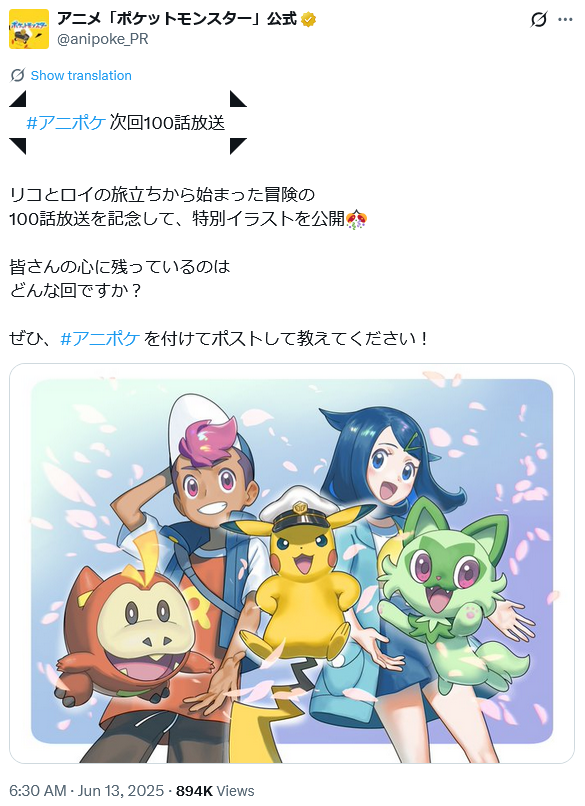This screenshot has width=585, height=806.
Task: Click the top-left black triangle decoration
Action: click(17, 99)
